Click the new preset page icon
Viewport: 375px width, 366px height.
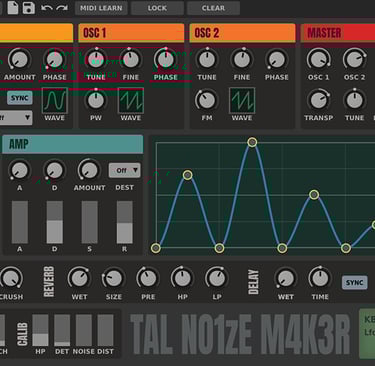pos(13,8)
